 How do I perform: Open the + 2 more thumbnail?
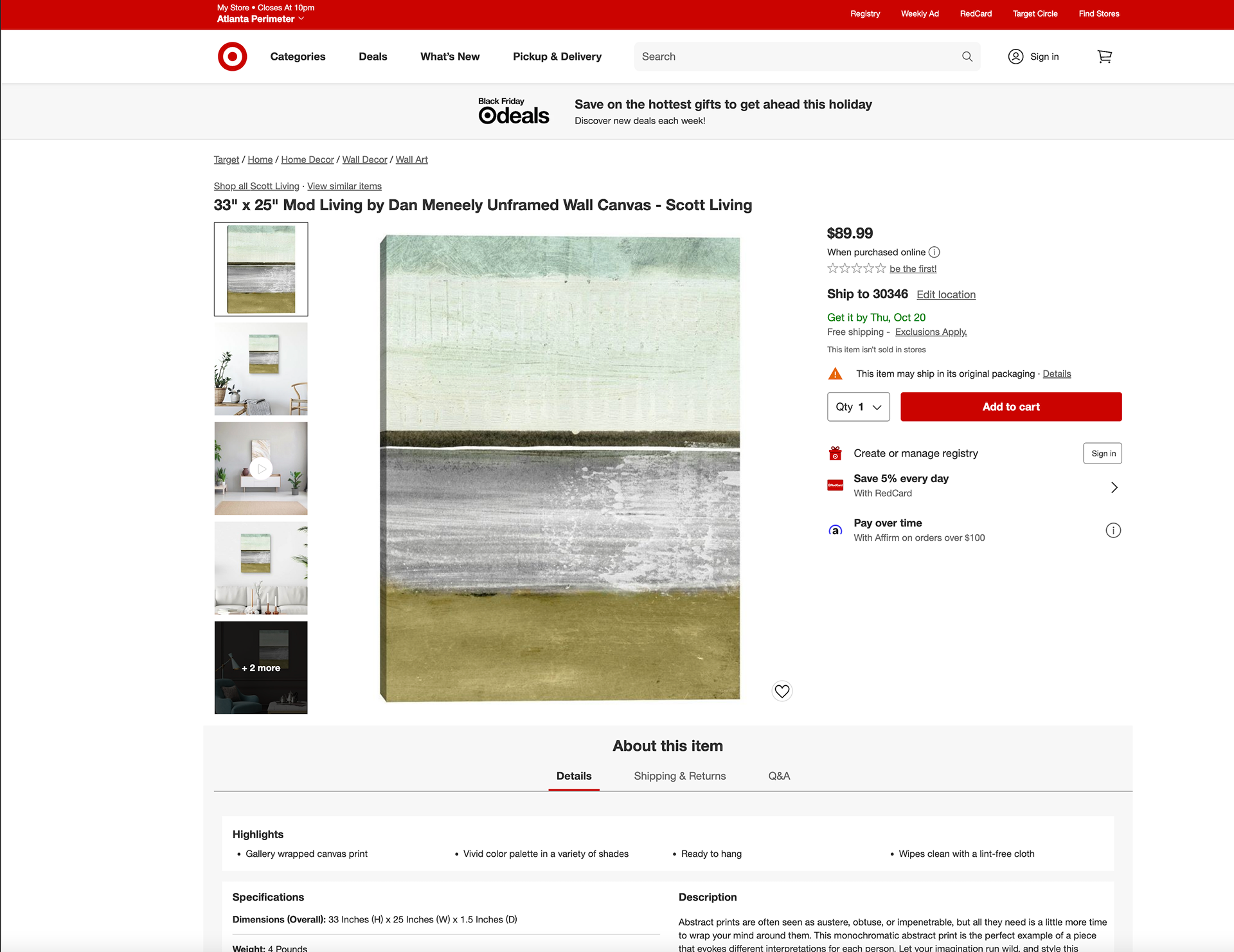(x=261, y=668)
